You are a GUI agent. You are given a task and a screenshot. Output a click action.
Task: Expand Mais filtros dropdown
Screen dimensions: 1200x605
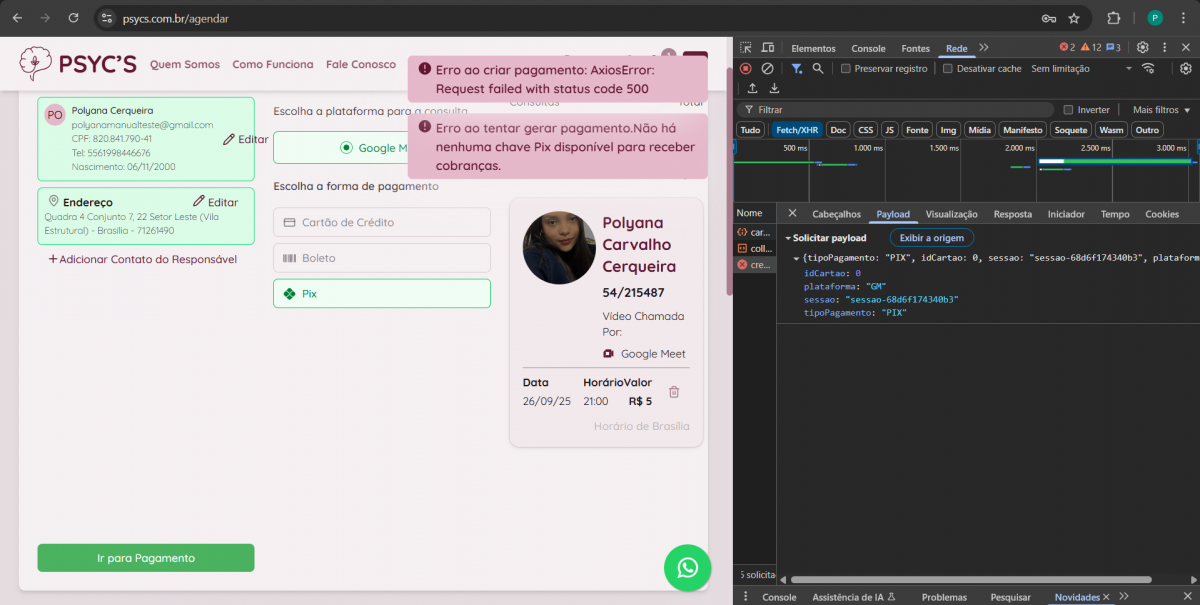click(x=1161, y=110)
